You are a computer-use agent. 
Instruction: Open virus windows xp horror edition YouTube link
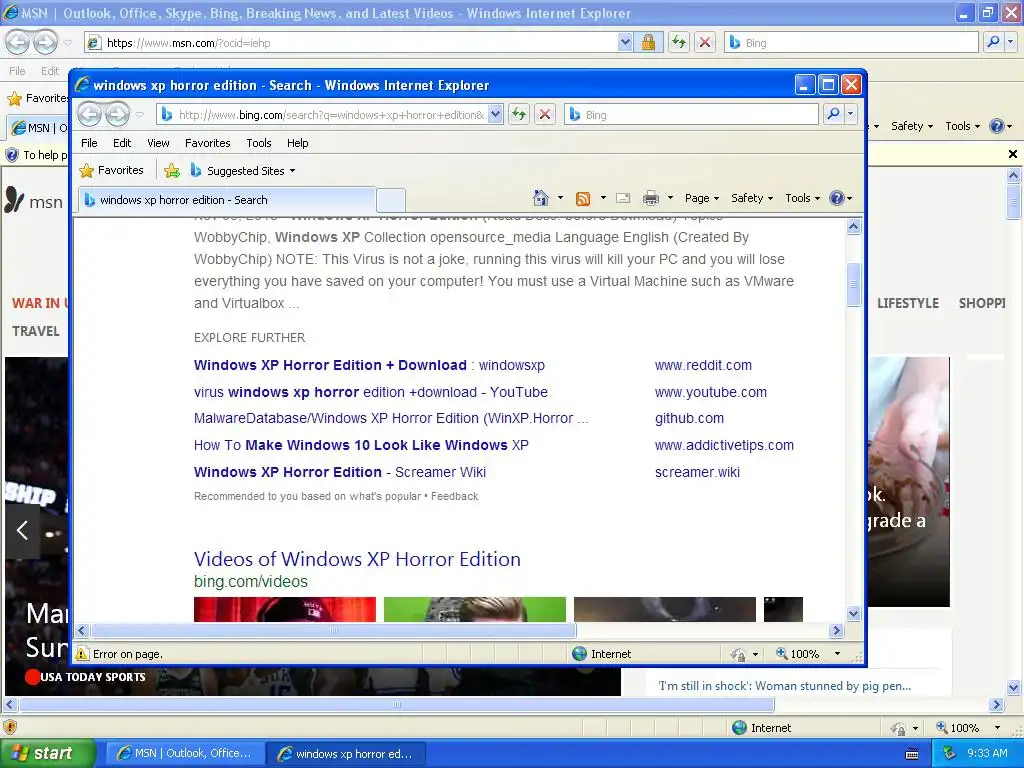pyautogui.click(x=370, y=392)
